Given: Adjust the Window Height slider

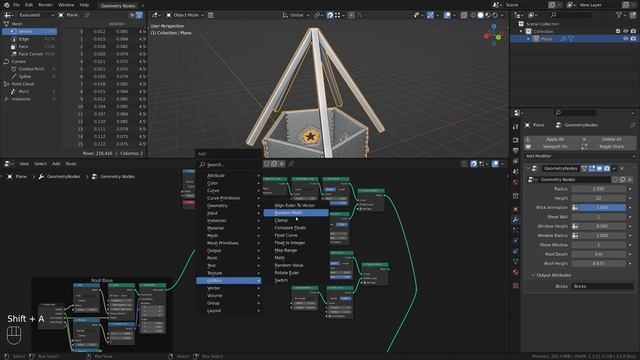Looking at the screenshot, I should pyautogui.click(x=602, y=226).
